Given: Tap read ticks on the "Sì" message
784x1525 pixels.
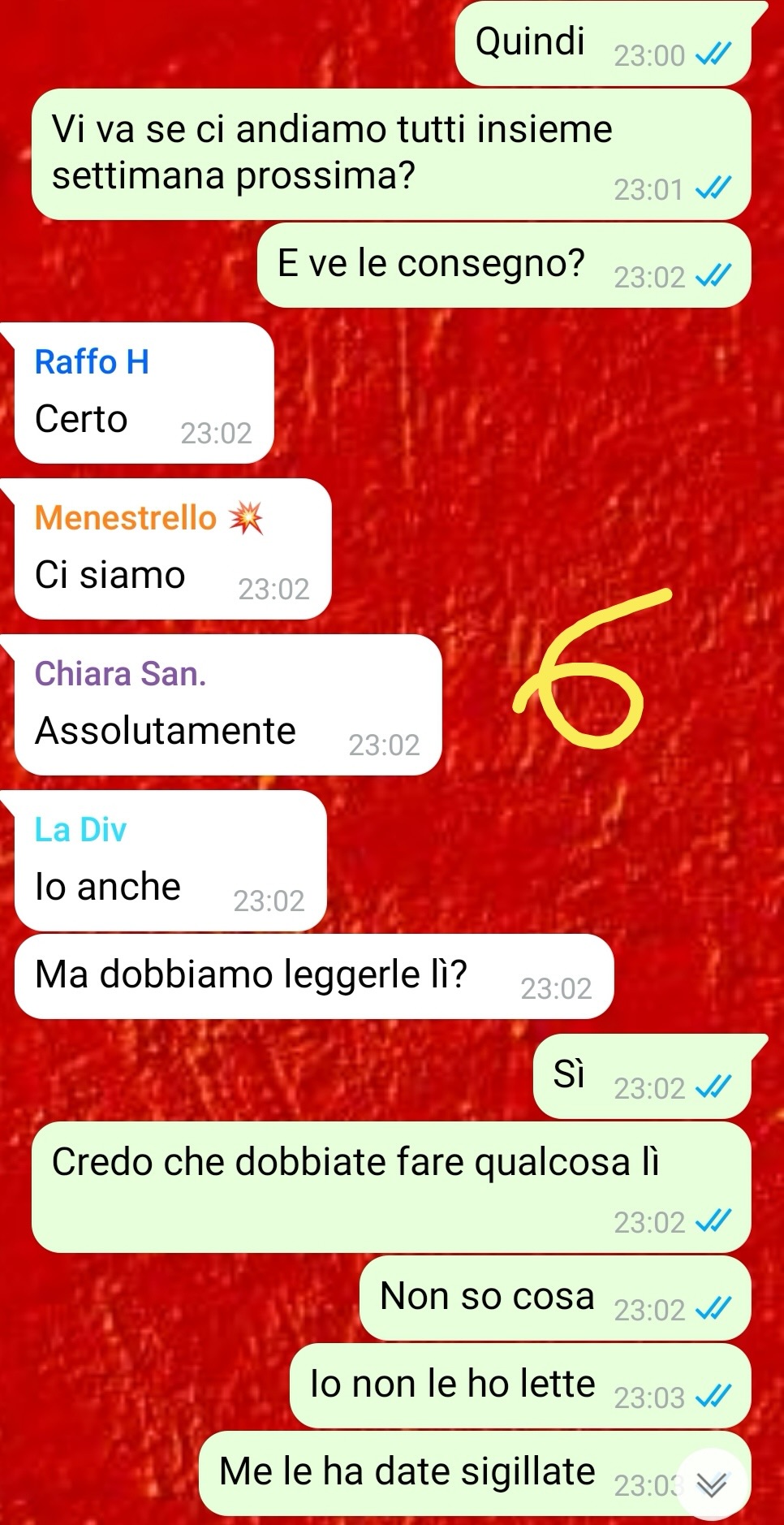Looking at the screenshot, I should 714,1087.
